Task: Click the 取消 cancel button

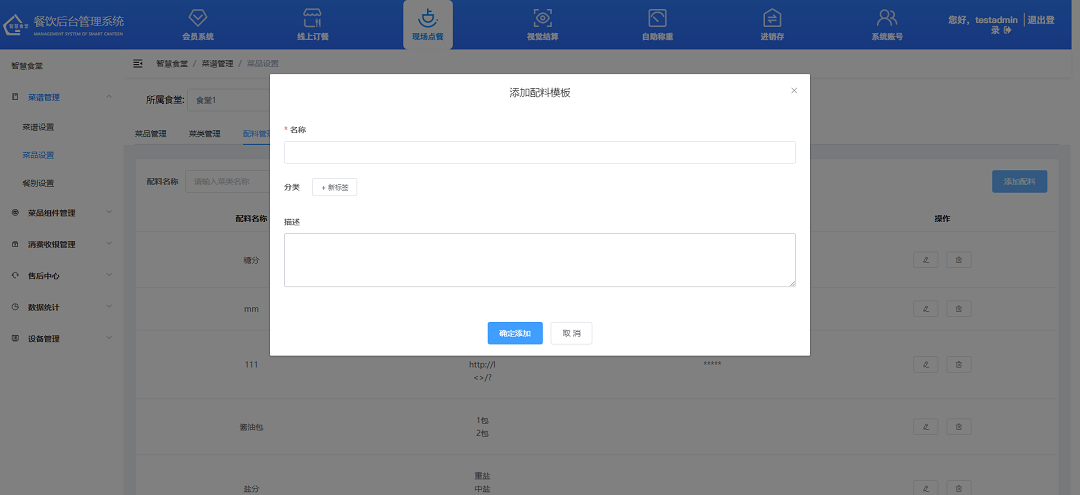Action: pyautogui.click(x=571, y=333)
